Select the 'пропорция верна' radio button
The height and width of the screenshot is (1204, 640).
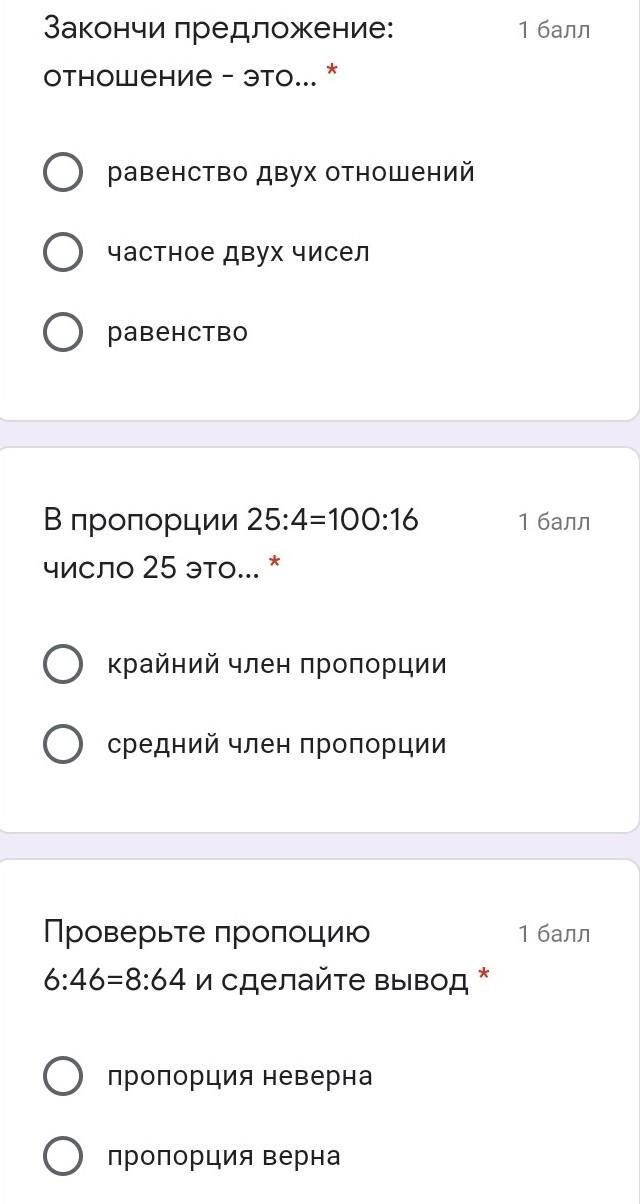coord(63,1156)
